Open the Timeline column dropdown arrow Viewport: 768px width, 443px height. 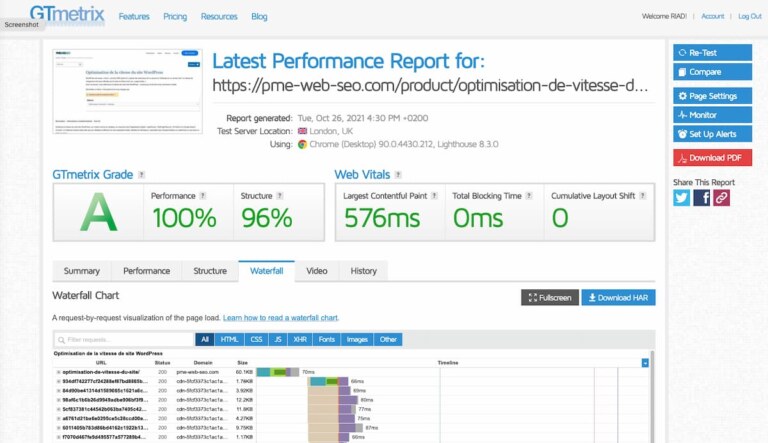645,363
